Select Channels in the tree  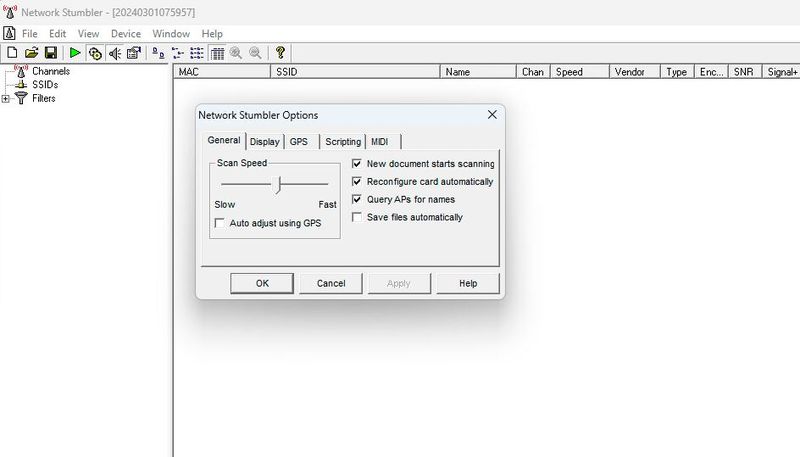(51, 71)
